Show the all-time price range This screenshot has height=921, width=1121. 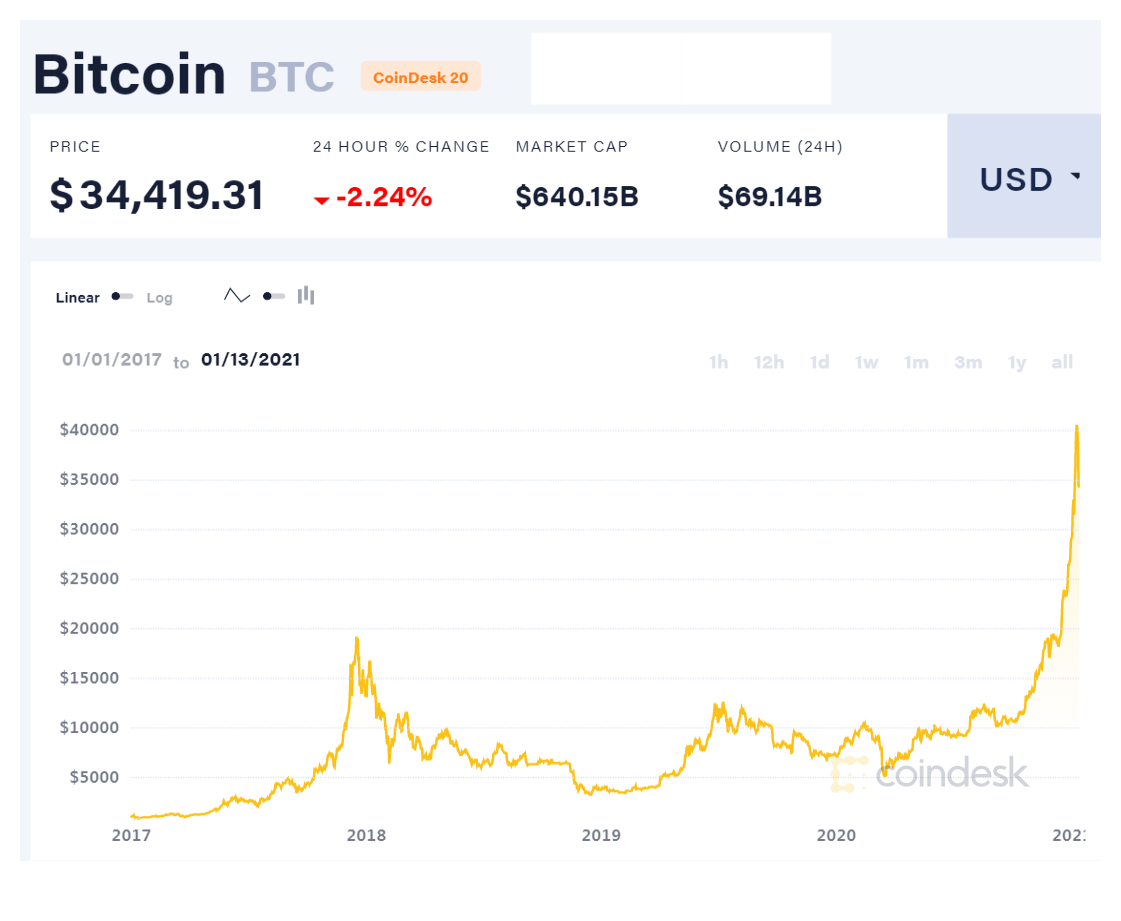click(1062, 362)
